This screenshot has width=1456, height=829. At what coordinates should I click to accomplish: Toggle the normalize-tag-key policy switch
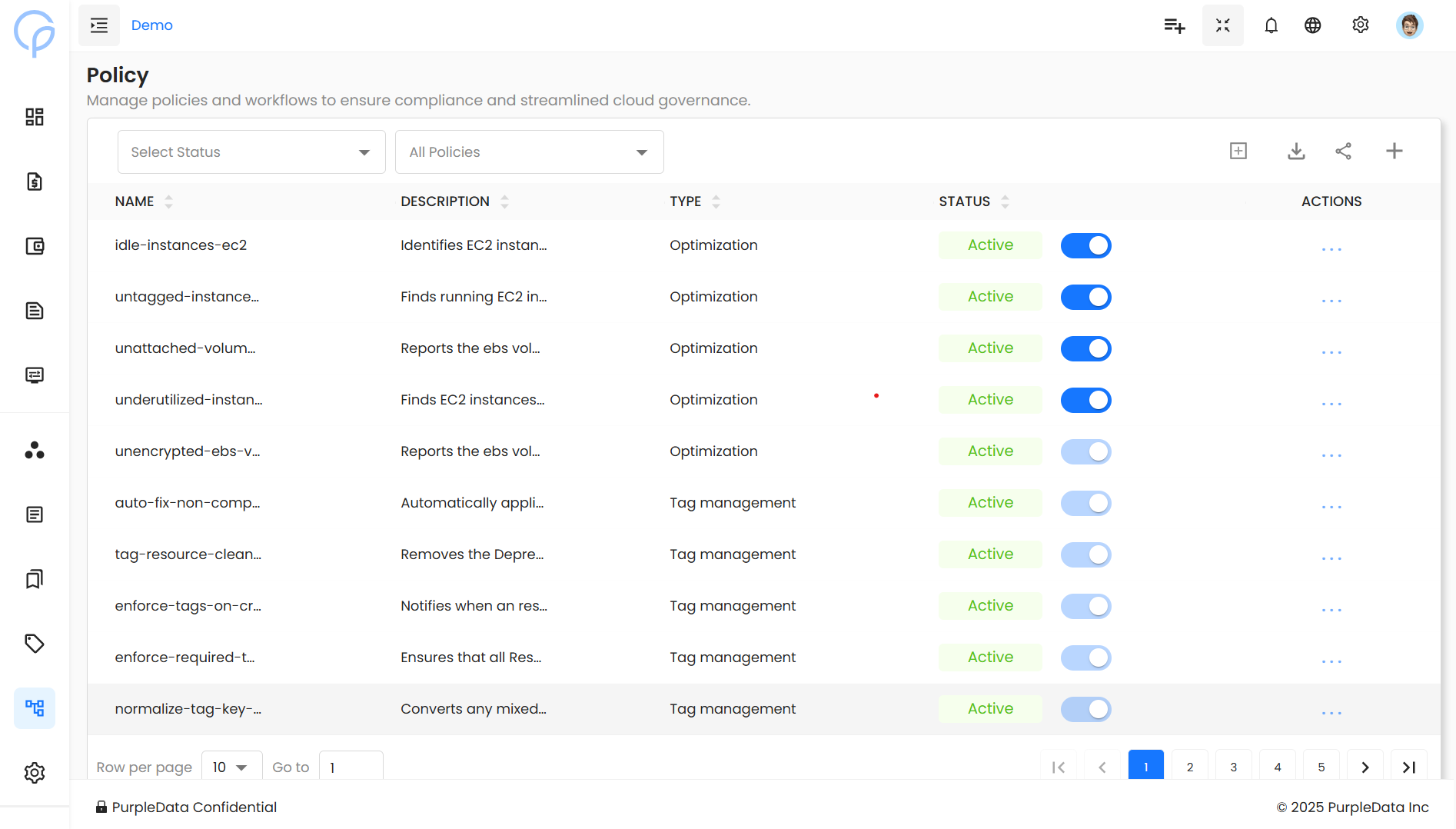tap(1085, 709)
